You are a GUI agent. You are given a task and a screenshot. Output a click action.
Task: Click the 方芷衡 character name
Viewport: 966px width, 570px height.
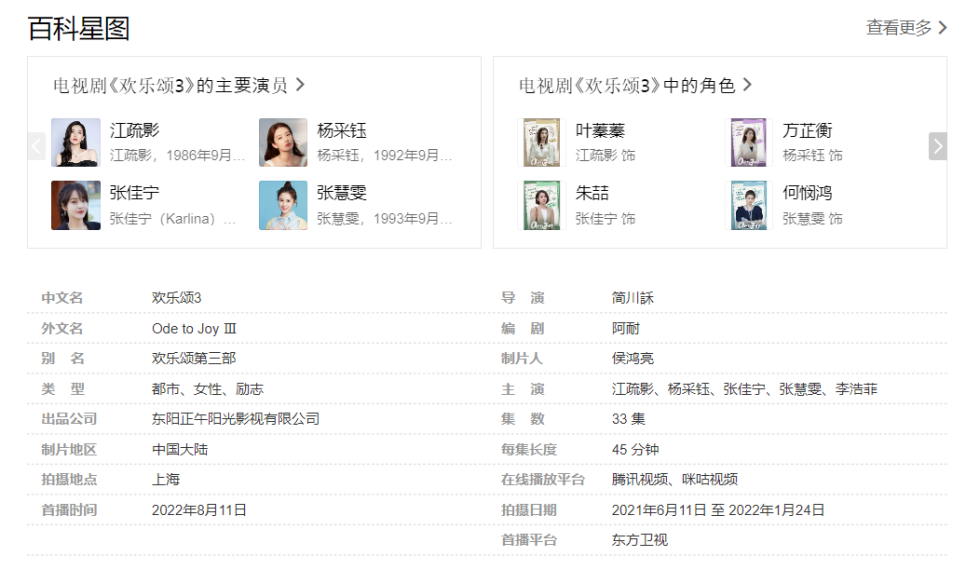click(x=807, y=131)
